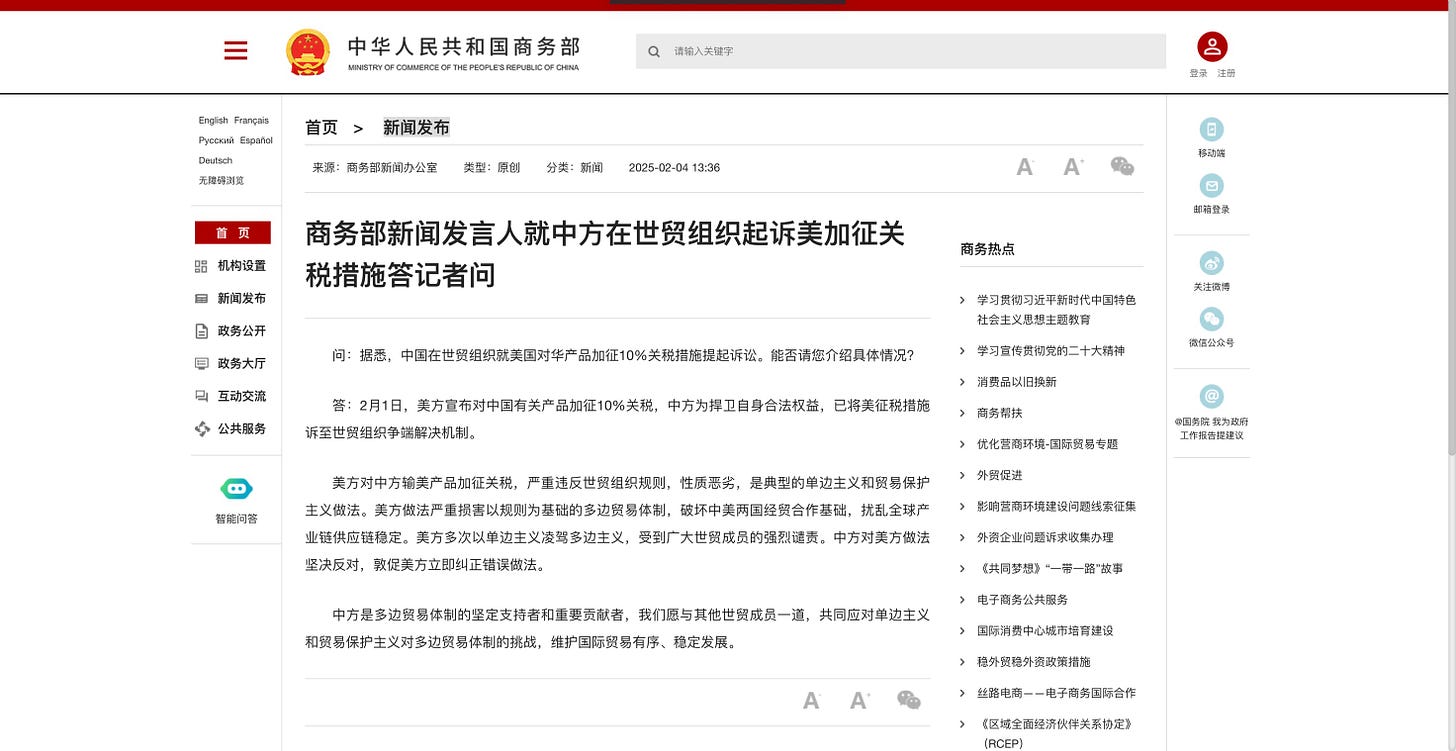Viewport: 1456px width, 751px height.
Task: Click the article headline text
Action: 605,254
